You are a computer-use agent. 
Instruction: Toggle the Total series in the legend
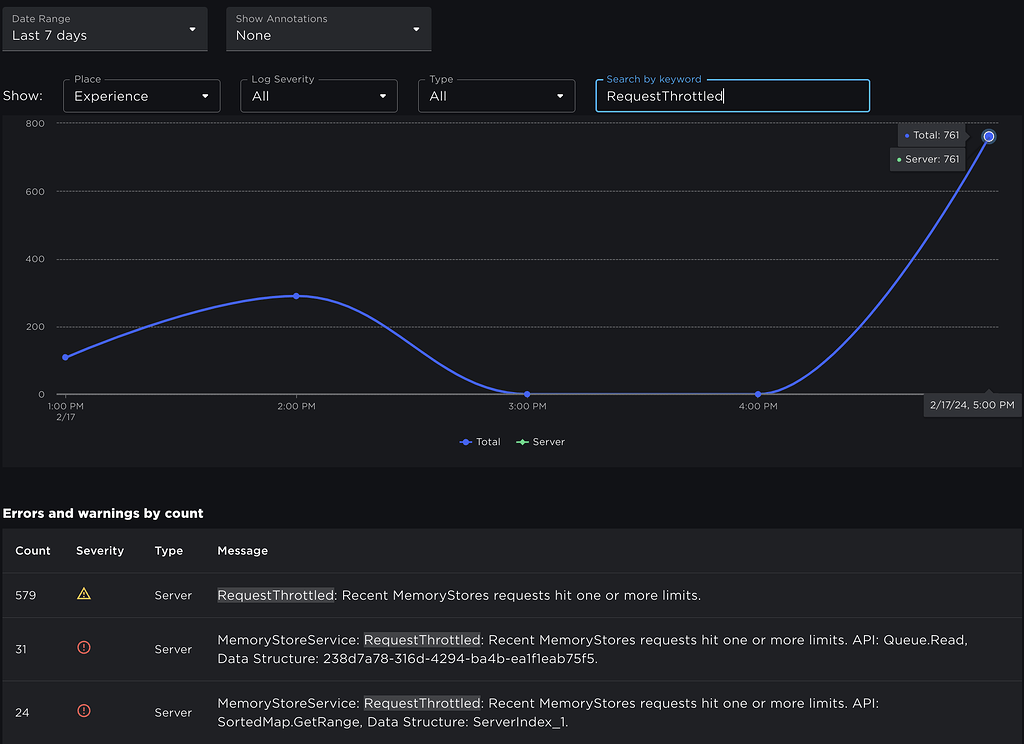[x=479, y=441]
